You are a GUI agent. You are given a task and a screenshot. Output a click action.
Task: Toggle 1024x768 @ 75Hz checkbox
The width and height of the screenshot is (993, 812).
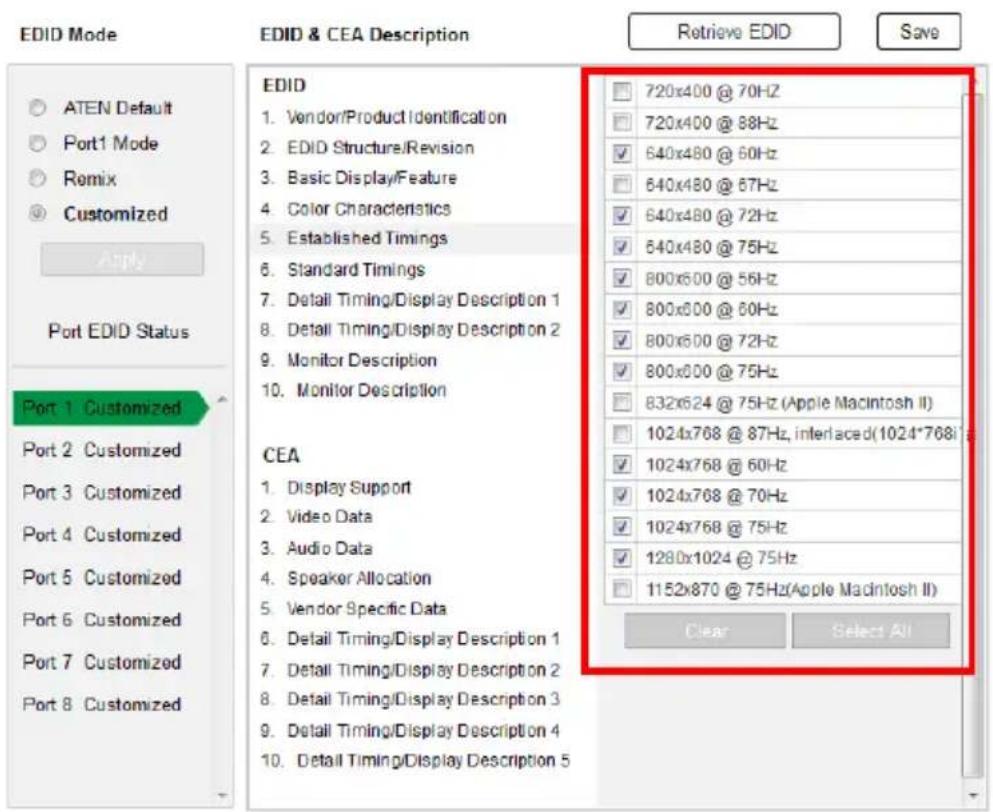pos(622,527)
